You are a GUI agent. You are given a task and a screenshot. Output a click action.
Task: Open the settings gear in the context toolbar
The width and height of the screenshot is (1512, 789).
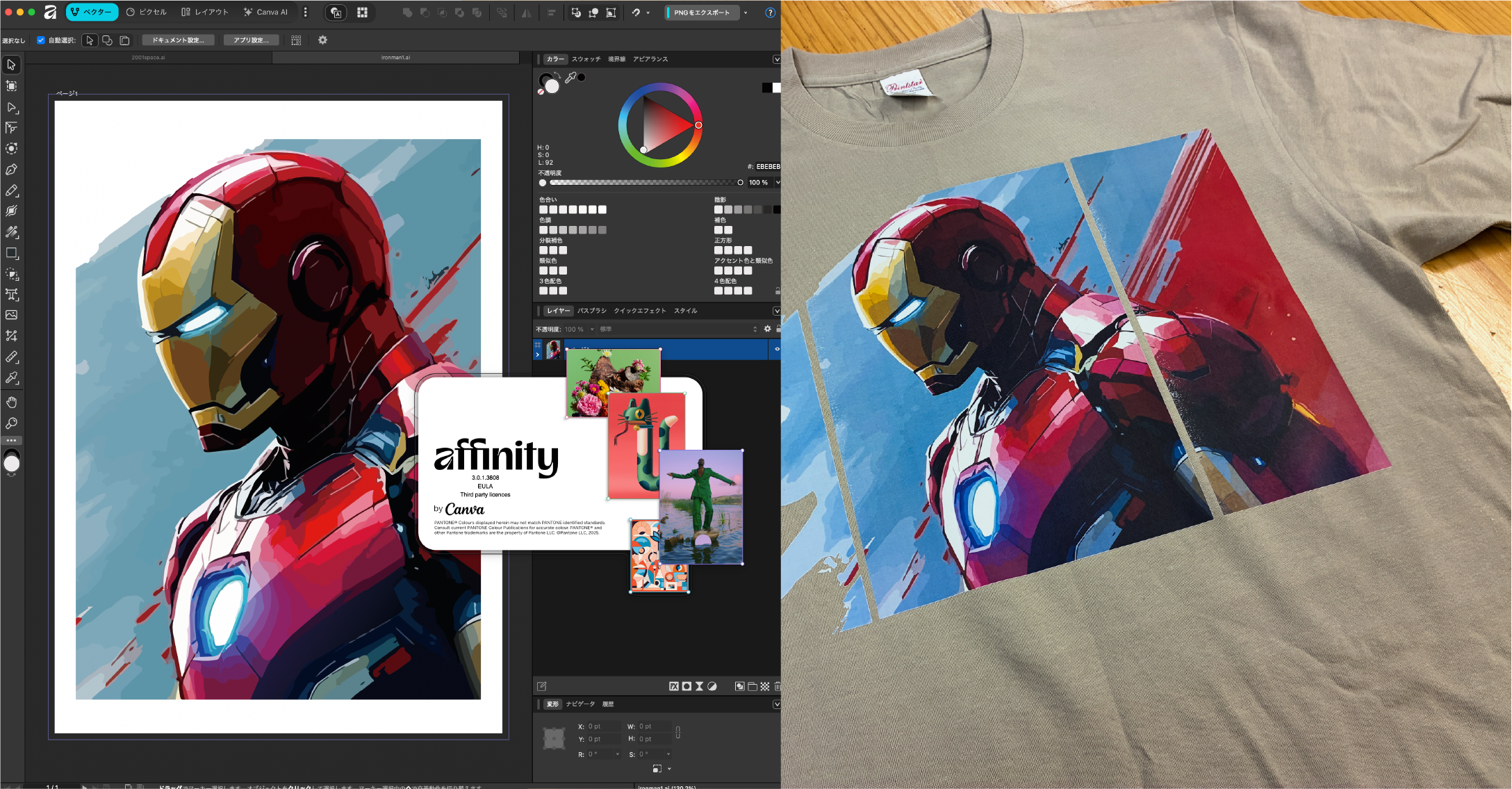point(322,40)
